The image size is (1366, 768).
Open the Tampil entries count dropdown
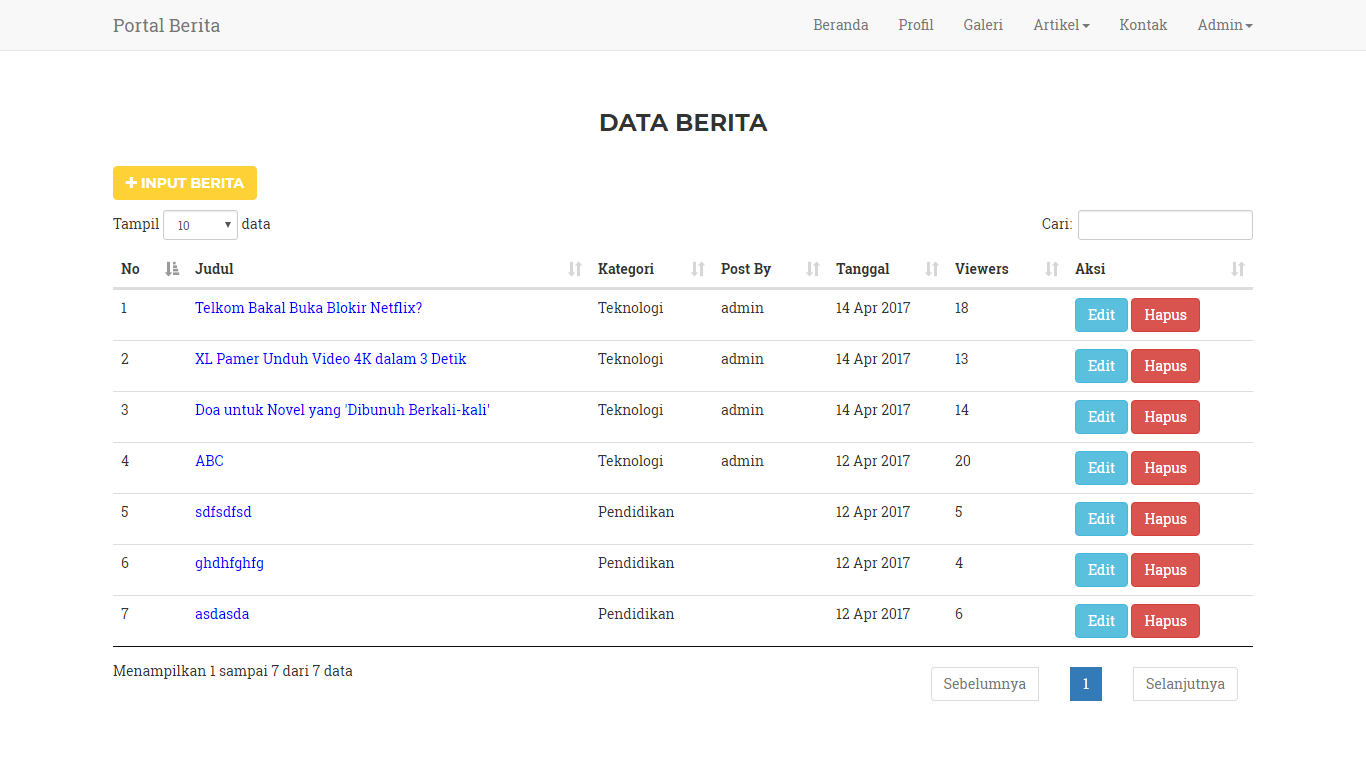(200, 225)
